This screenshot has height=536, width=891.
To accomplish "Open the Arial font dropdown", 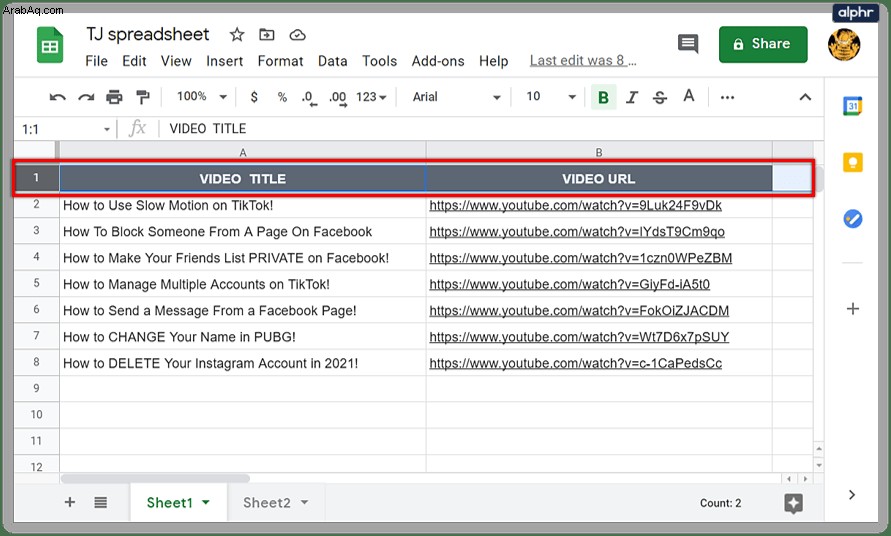I will 456,97.
